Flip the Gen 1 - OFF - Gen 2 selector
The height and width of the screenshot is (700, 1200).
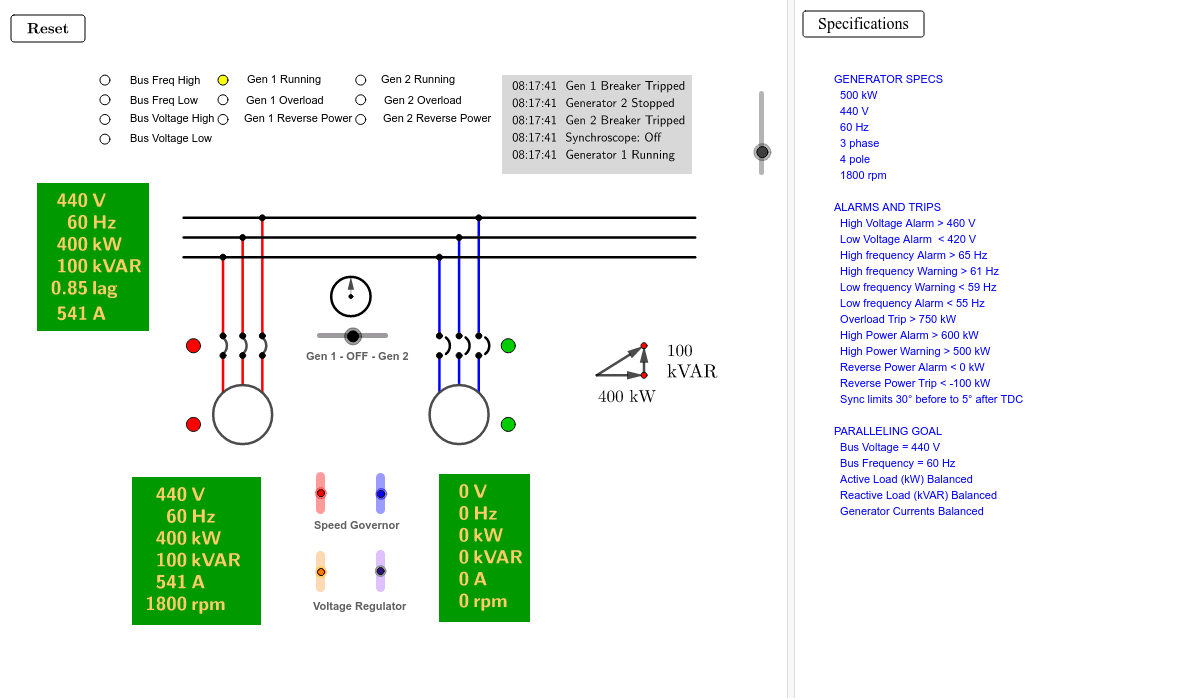point(352,335)
